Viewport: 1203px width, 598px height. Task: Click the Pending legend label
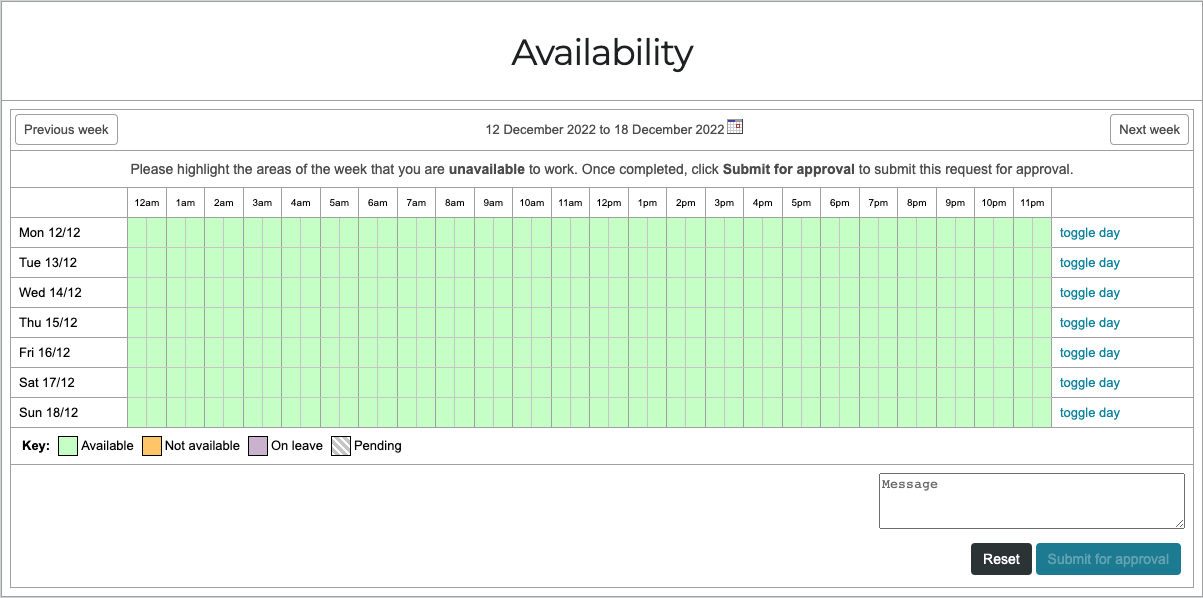[x=378, y=446]
